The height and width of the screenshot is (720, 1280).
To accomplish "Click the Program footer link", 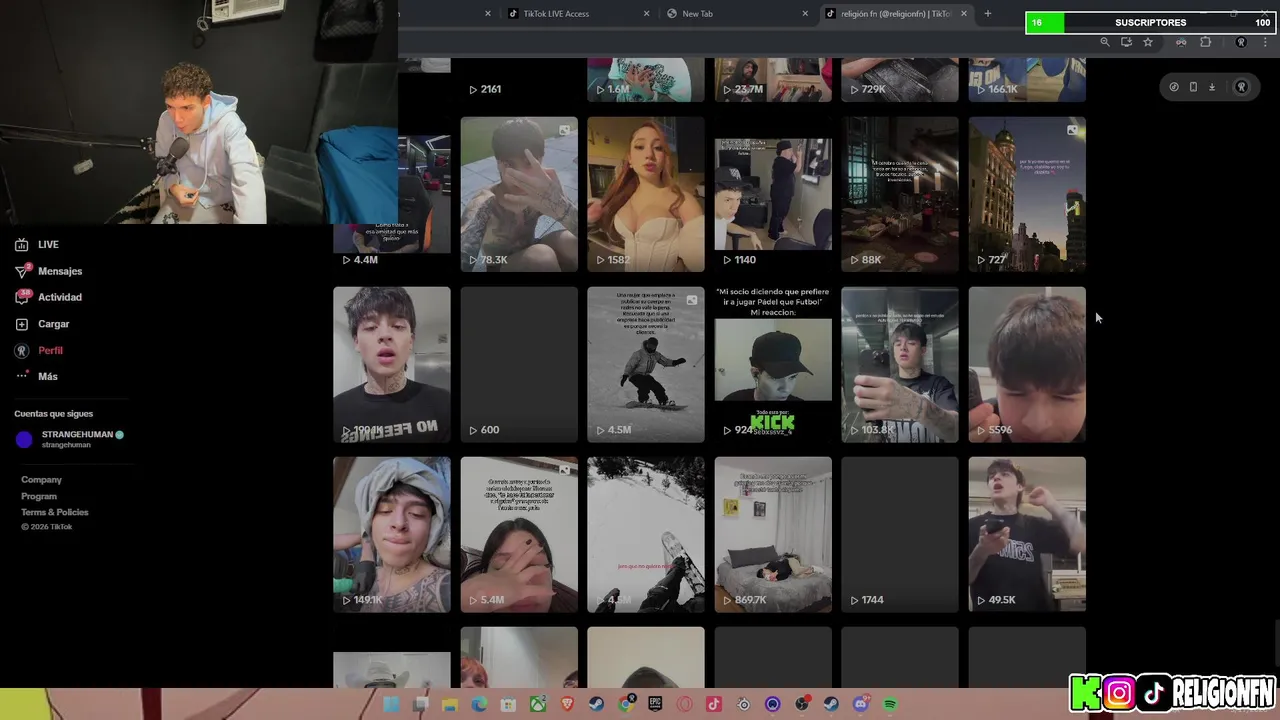I will [39, 496].
